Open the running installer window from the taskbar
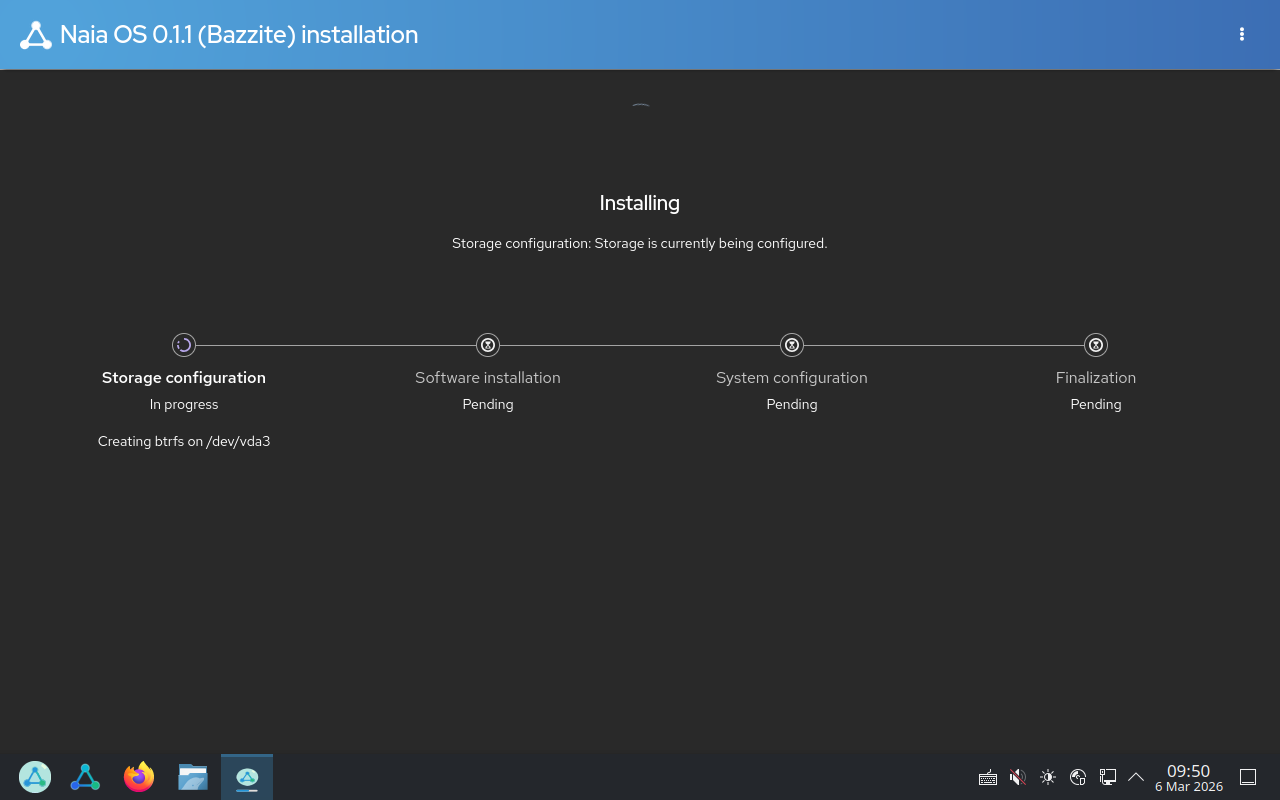This screenshot has width=1280, height=800. tap(246, 776)
